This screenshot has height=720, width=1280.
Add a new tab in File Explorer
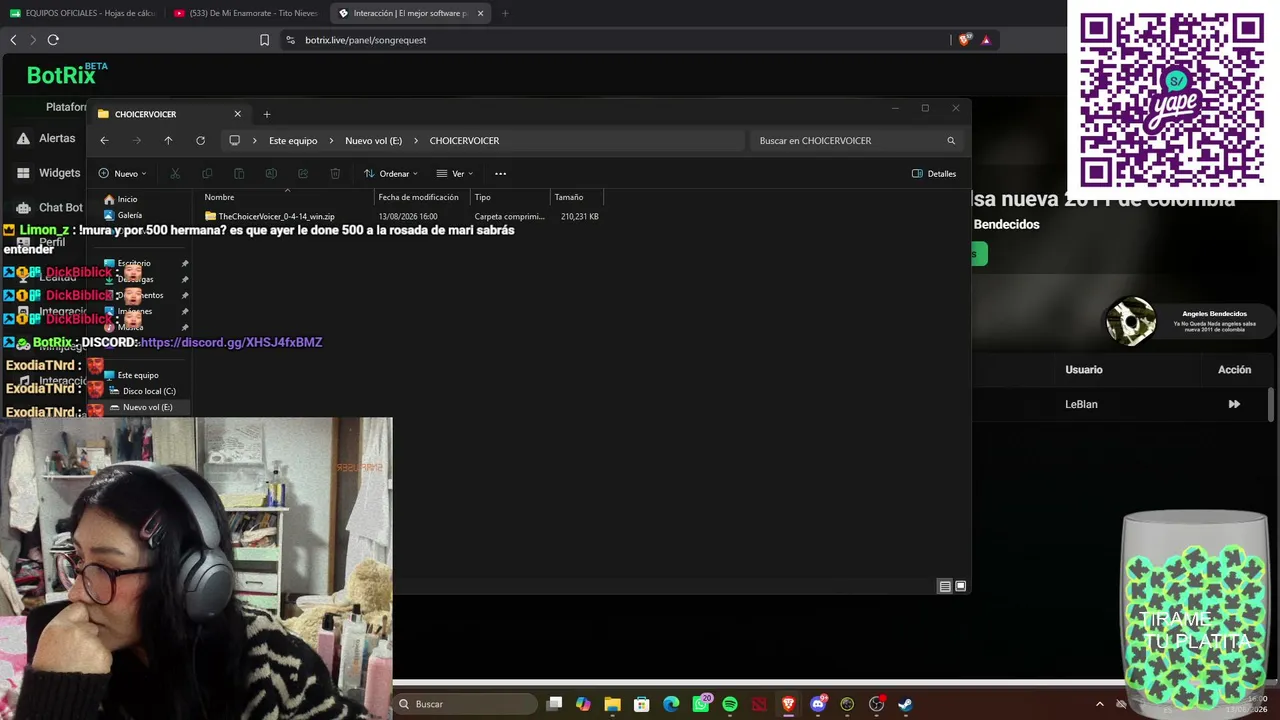click(x=267, y=114)
